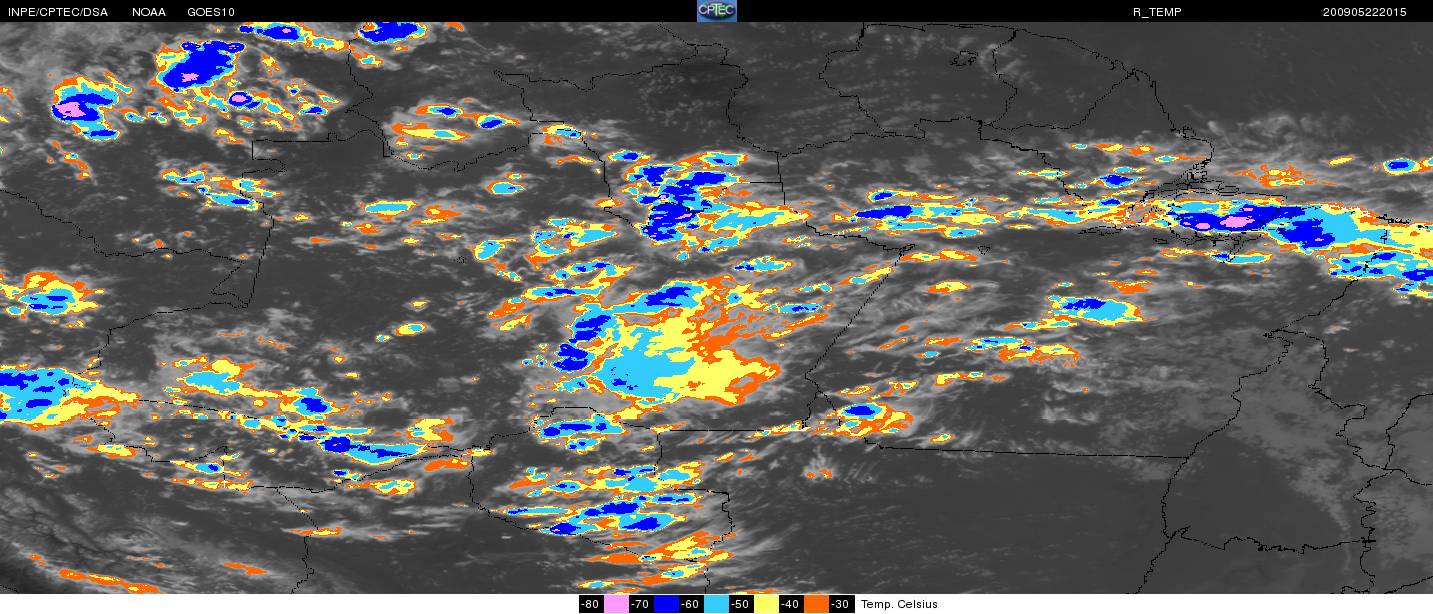Click the -60 legend value
1433x614 pixels.
coord(691,604)
